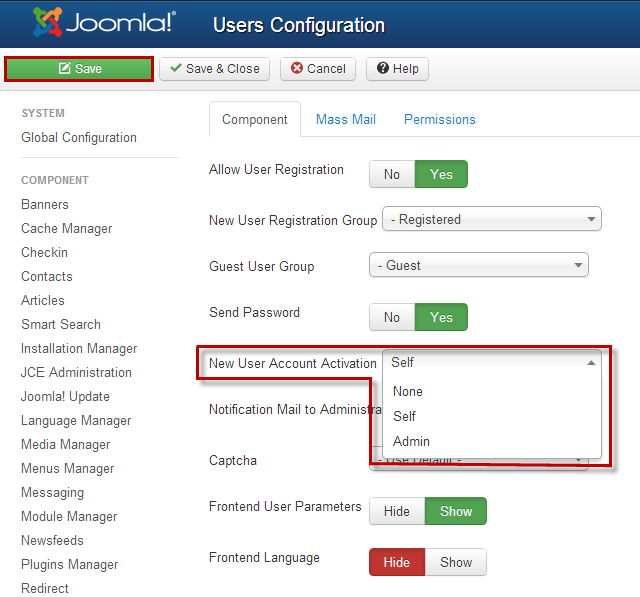Image resolution: width=640 pixels, height=597 pixels.
Task: Switch to the Component tab
Action: (255, 120)
